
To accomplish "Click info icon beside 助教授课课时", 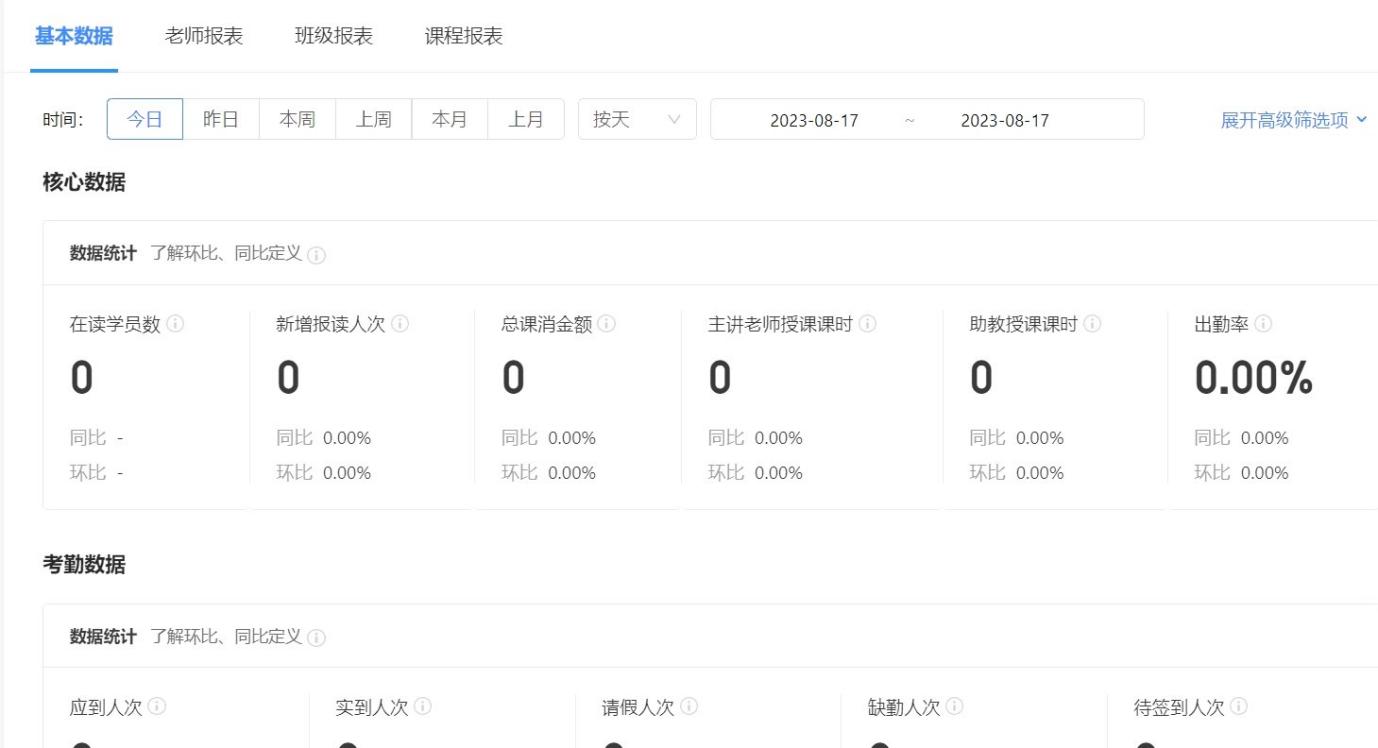I will 1092,324.
